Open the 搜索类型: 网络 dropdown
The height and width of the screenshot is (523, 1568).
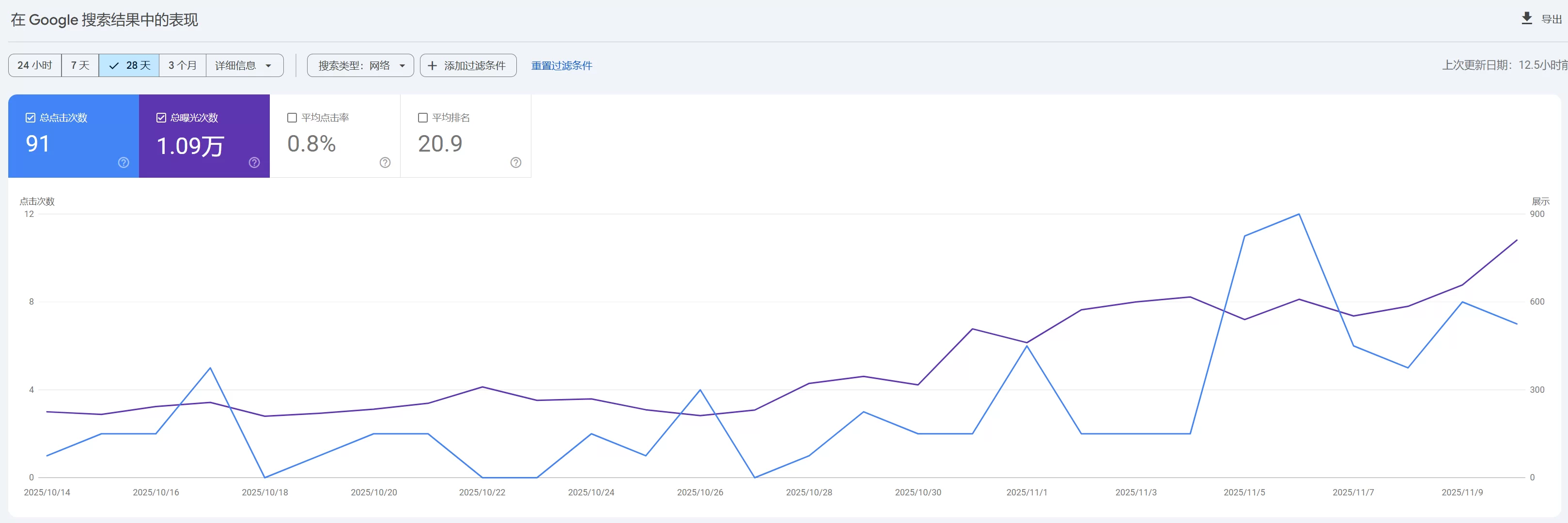[x=360, y=66]
